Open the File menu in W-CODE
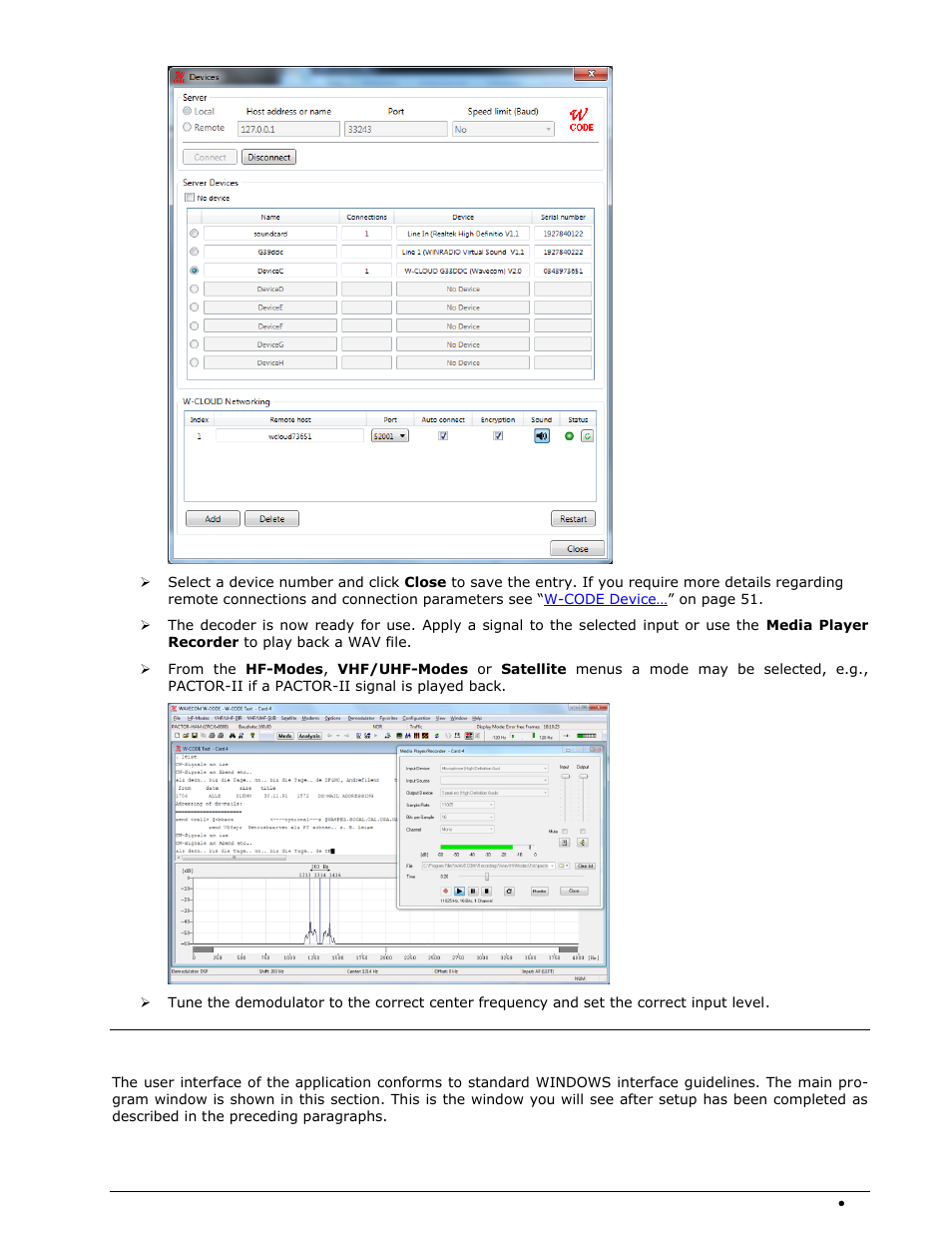 tap(177, 718)
